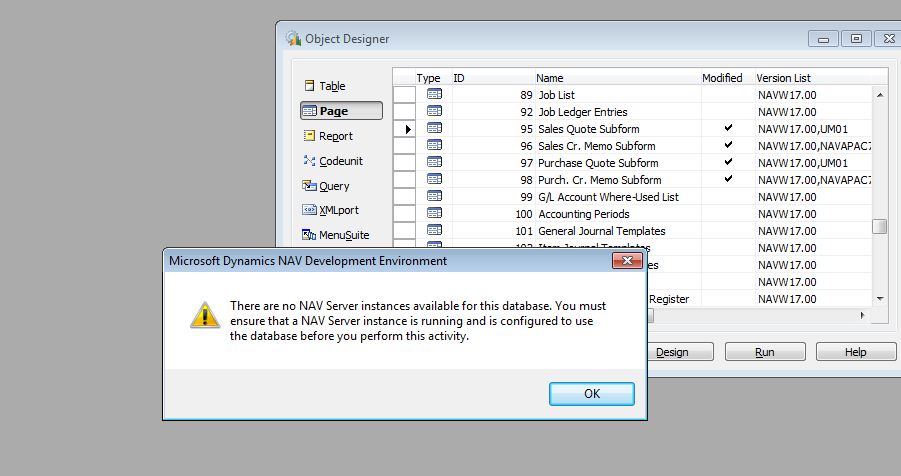Click version NAVW17.00,UM01 of Purchase Quote Subform

pos(813,163)
